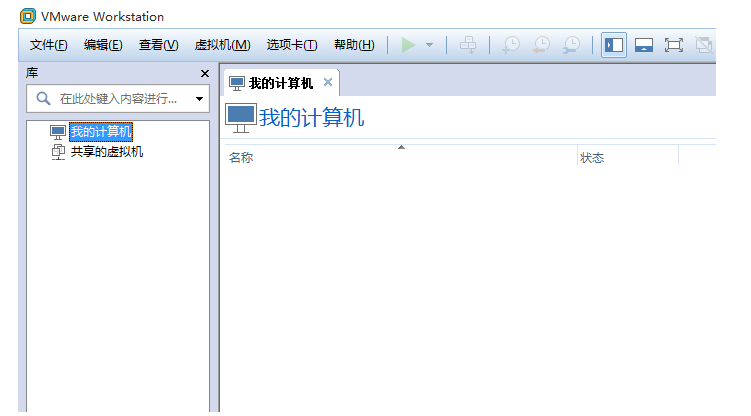Click the take snapshot icon

pos(511,45)
